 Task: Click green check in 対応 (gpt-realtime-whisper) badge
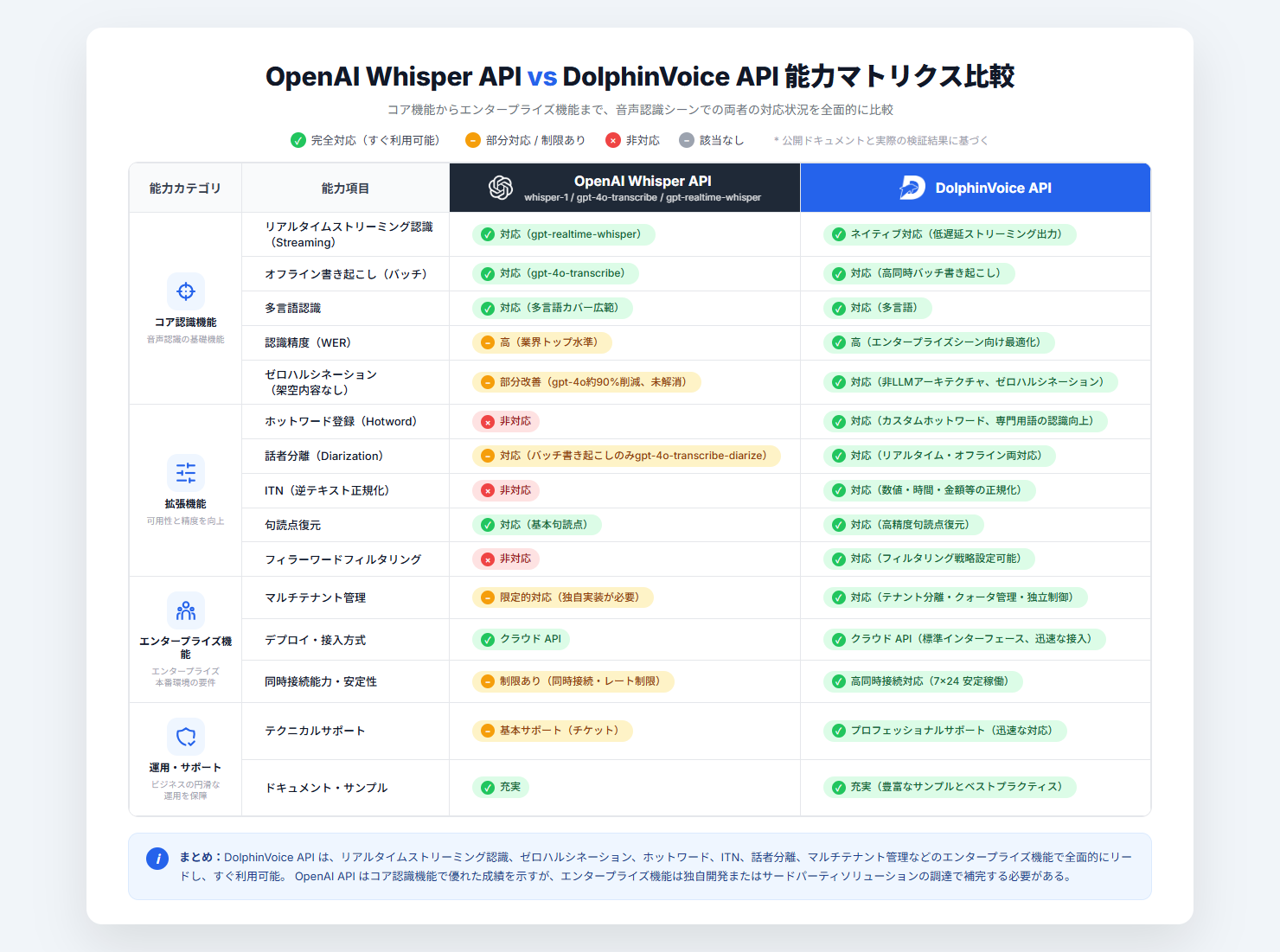488,235
